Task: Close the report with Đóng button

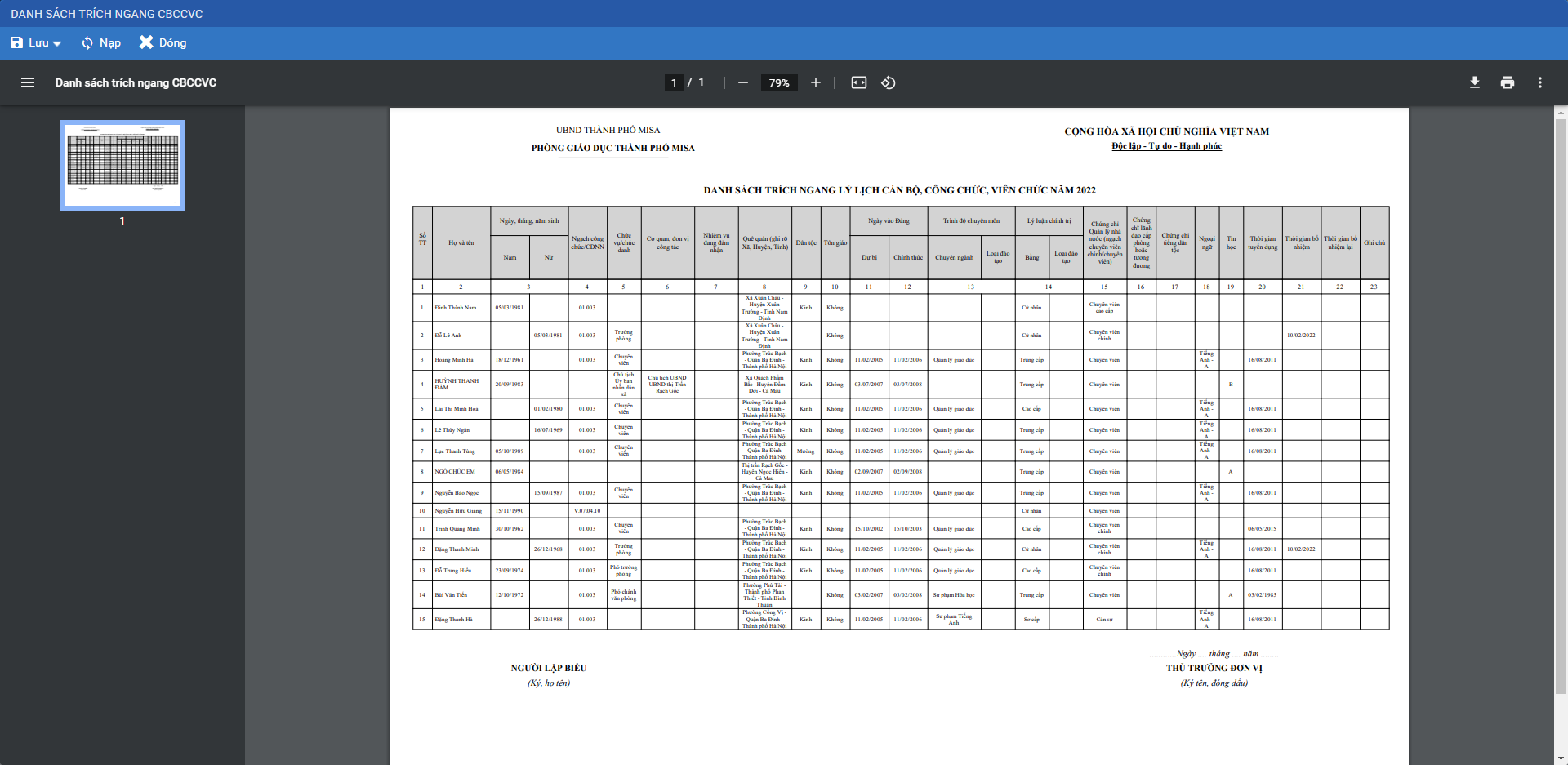Action: [163, 42]
